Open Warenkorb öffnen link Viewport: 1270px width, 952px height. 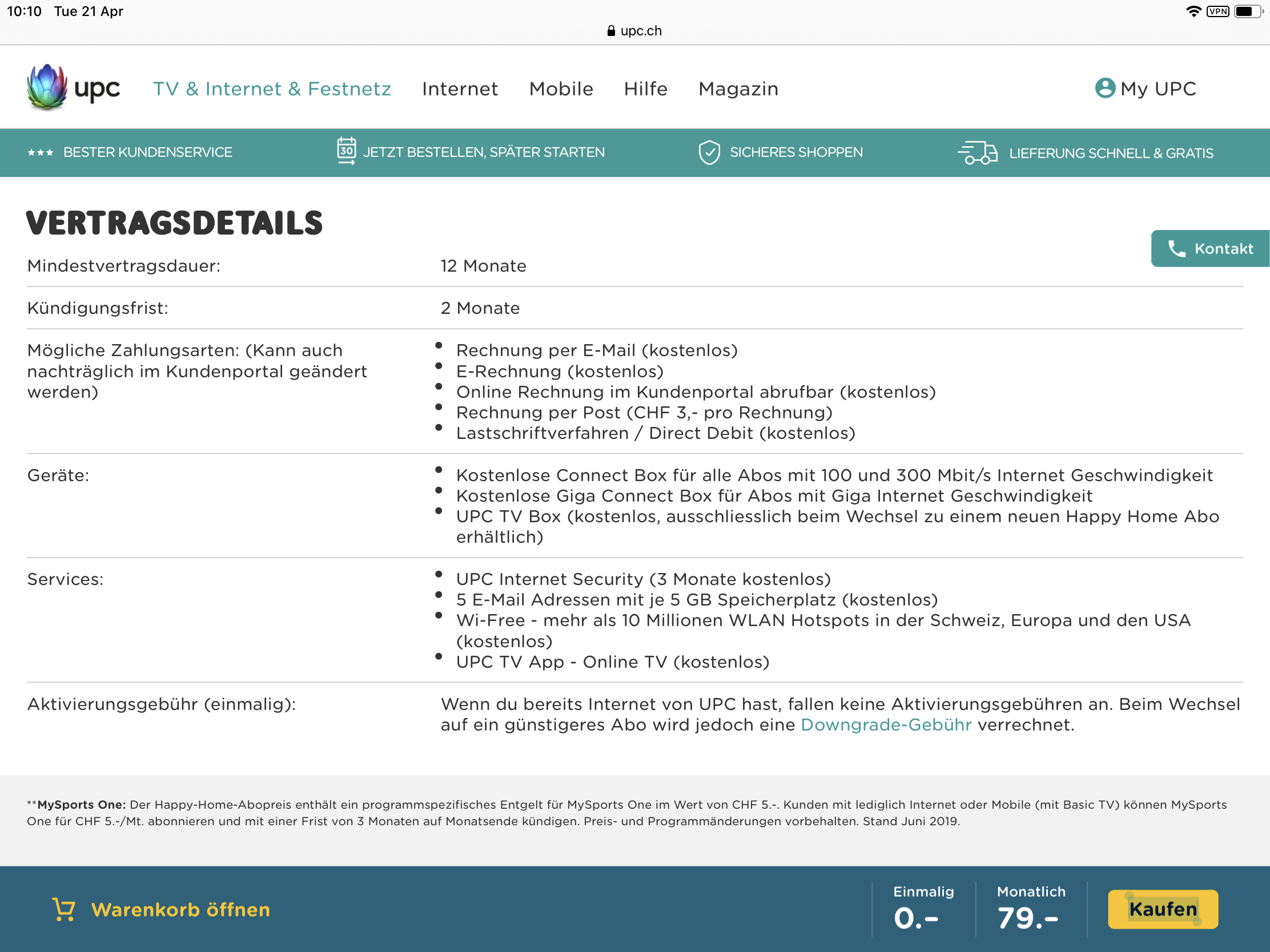tap(180, 910)
